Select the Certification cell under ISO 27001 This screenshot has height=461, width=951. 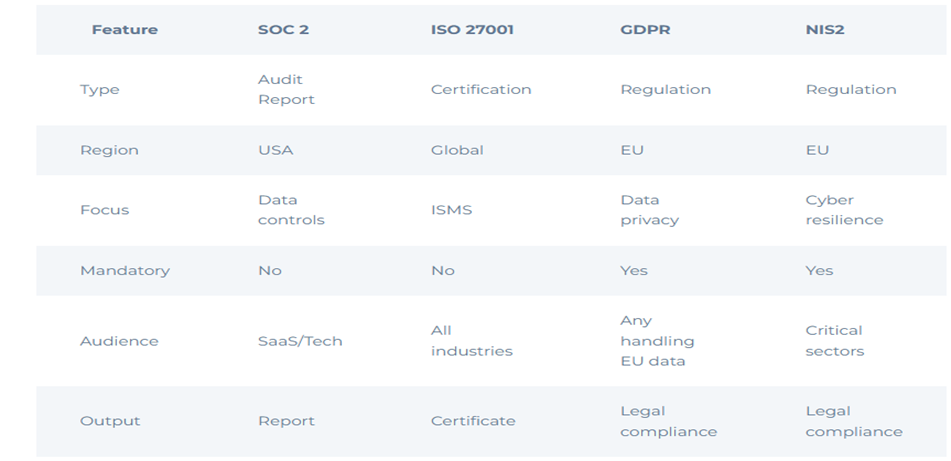coord(481,89)
